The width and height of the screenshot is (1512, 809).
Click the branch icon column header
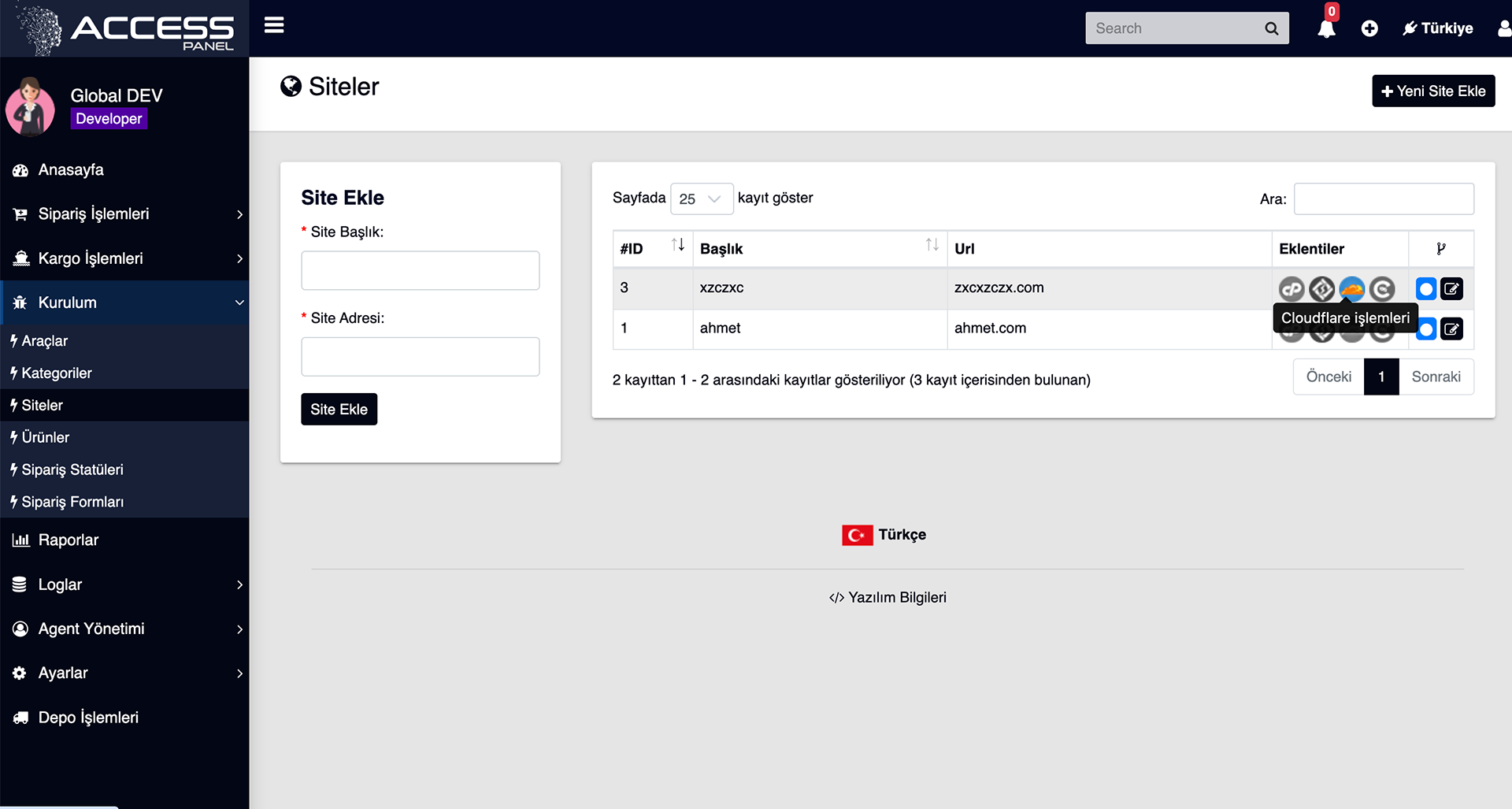point(1440,249)
